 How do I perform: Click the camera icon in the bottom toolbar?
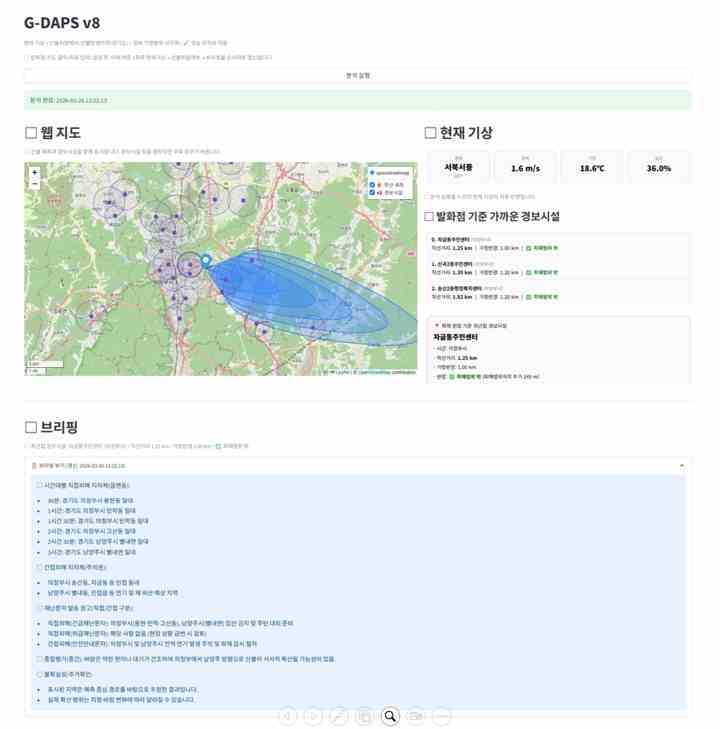416,716
